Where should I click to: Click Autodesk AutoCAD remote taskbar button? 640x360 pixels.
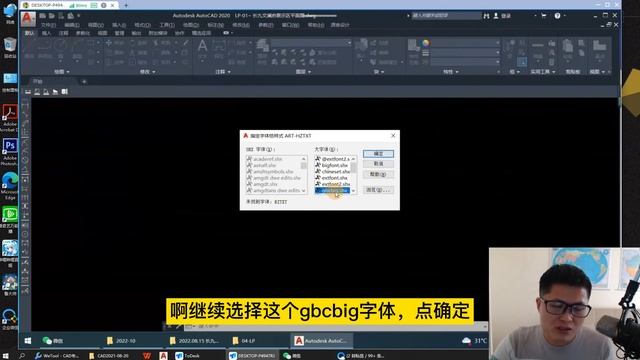click(321, 340)
